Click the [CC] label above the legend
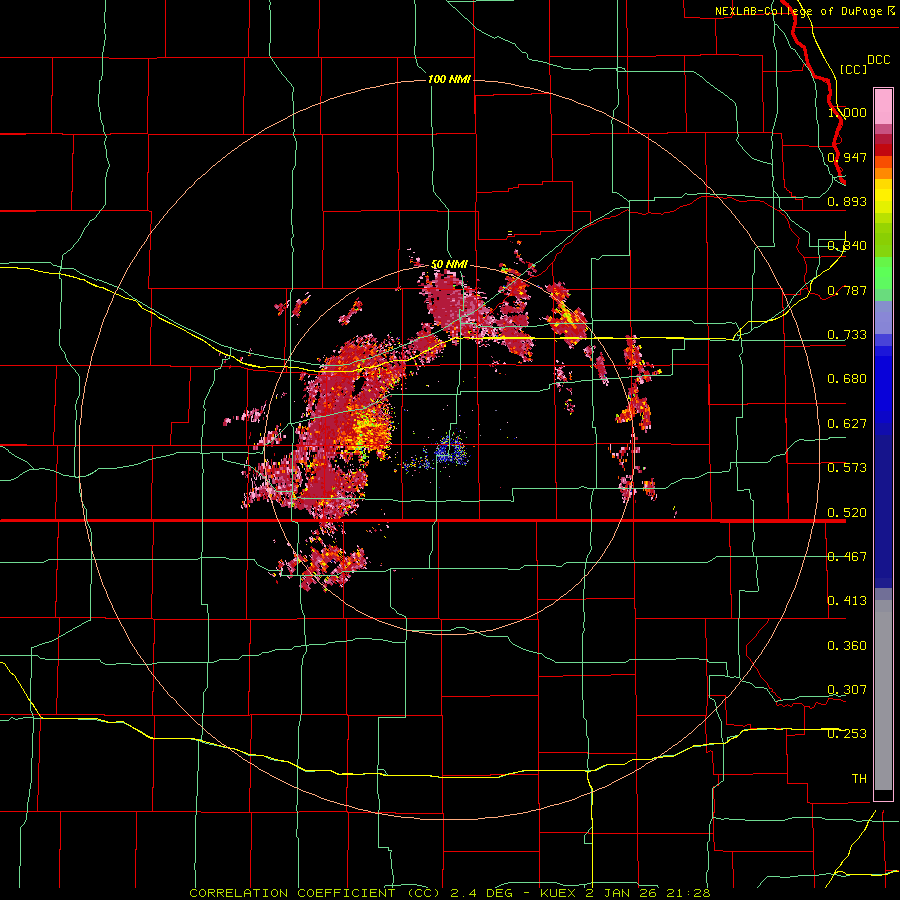This screenshot has width=900, height=900. (x=853, y=69)
